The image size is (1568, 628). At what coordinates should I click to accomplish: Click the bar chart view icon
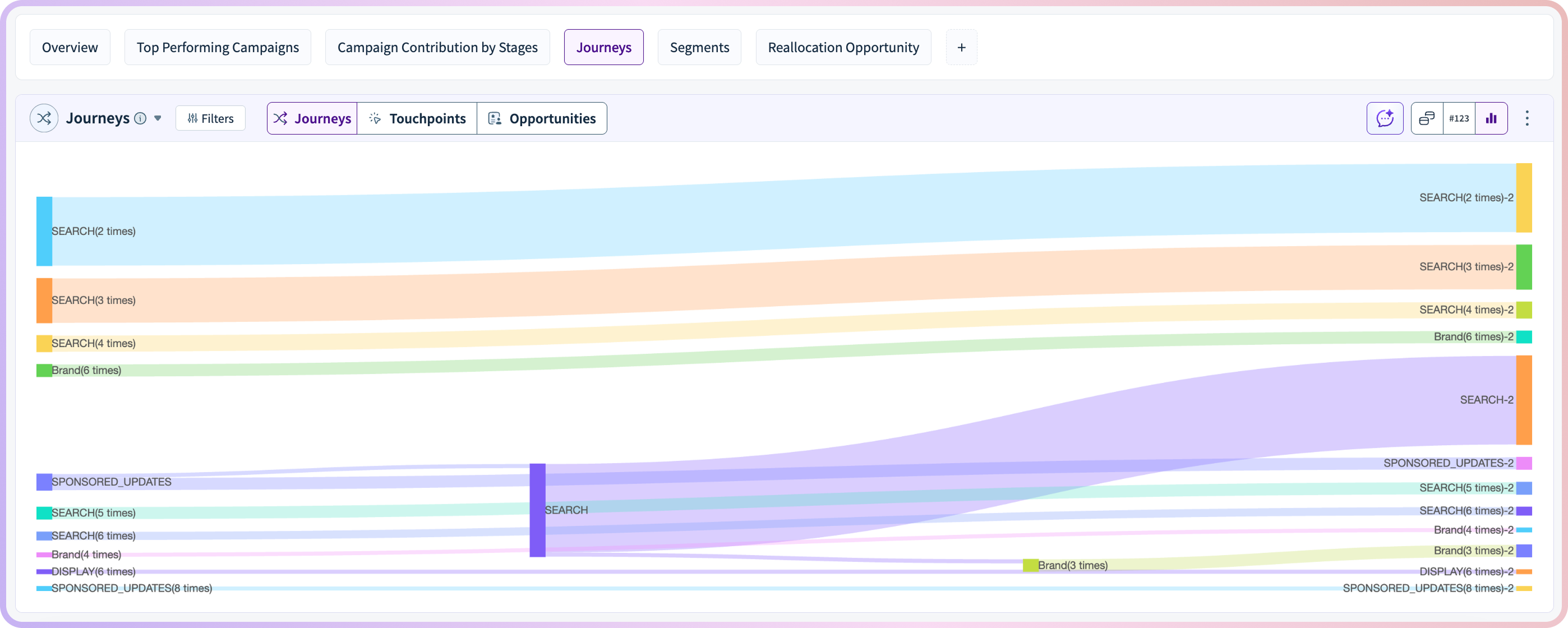point(1491,118)
